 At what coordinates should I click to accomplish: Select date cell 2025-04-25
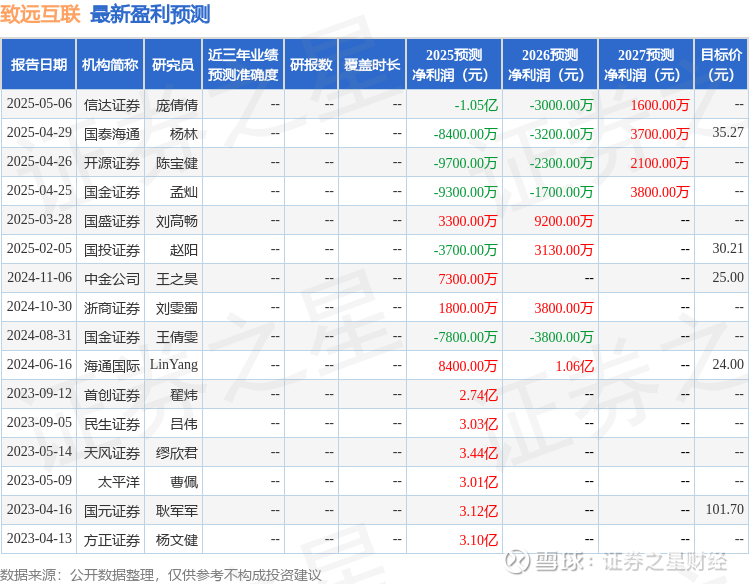(x=39, y=191)
